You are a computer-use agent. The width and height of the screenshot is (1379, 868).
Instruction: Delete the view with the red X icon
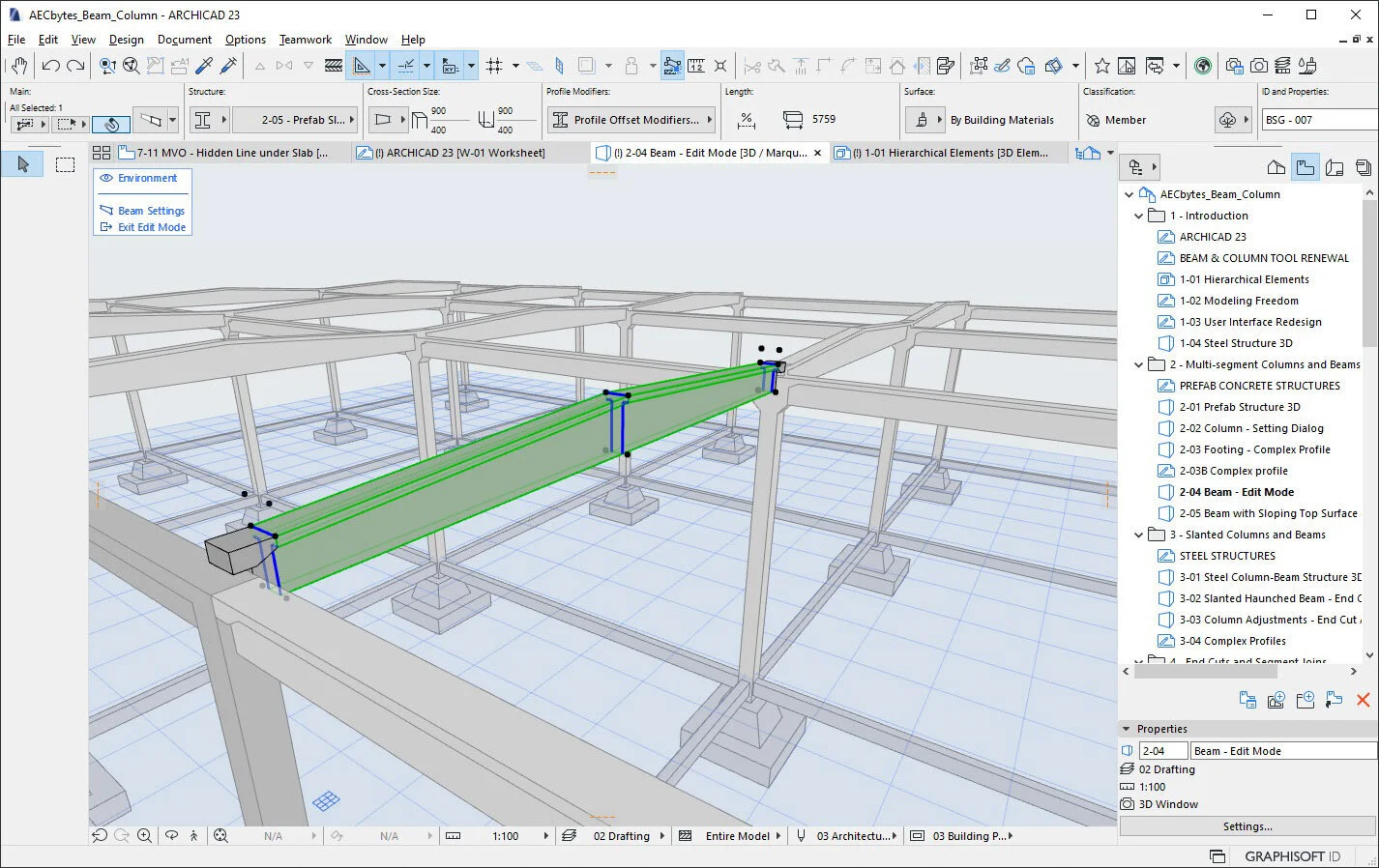pyautogui.click(x=1364, y=700)
